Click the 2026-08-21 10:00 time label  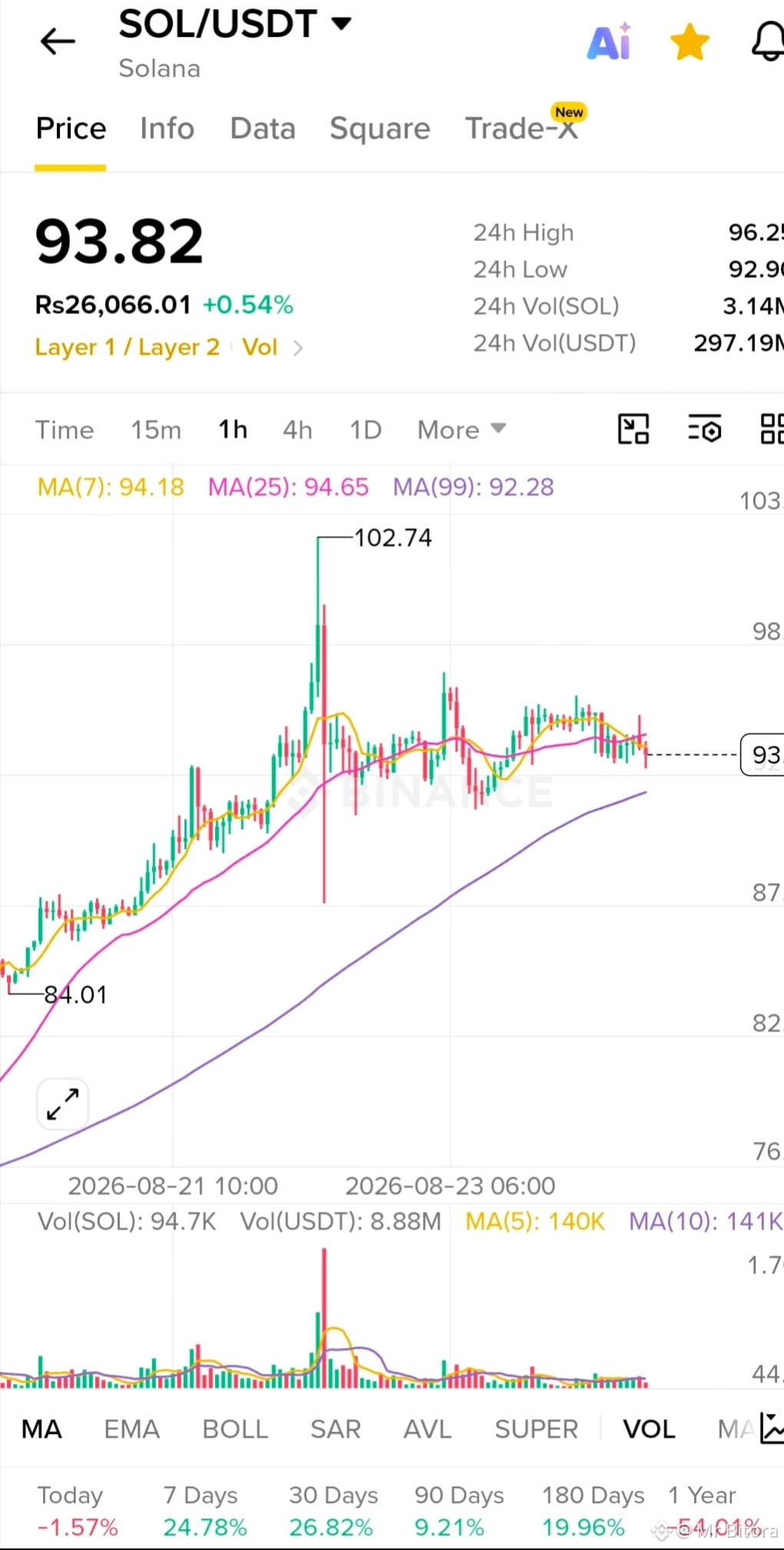point(173,1186)
